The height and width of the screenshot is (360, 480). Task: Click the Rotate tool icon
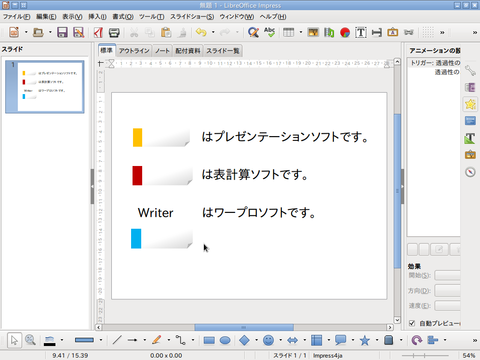pos(416,340)
